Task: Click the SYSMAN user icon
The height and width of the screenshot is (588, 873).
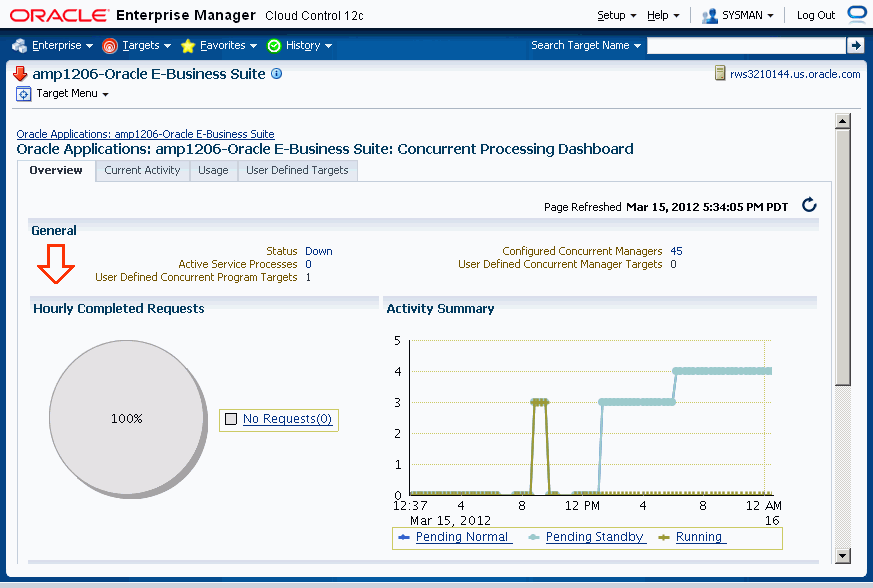Action: [709, 16]
